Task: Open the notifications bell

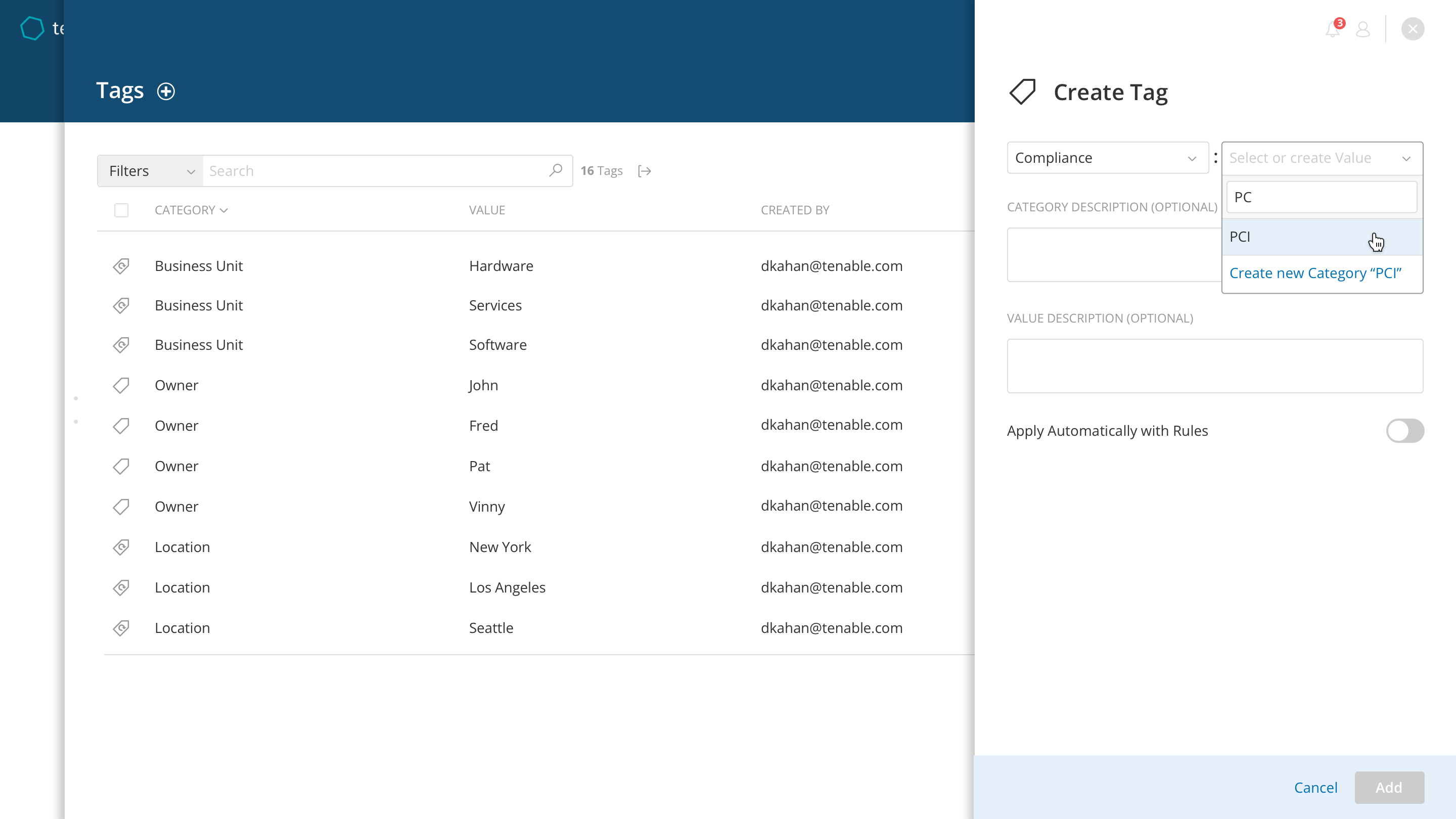Action: click(x=1332, y=29)
